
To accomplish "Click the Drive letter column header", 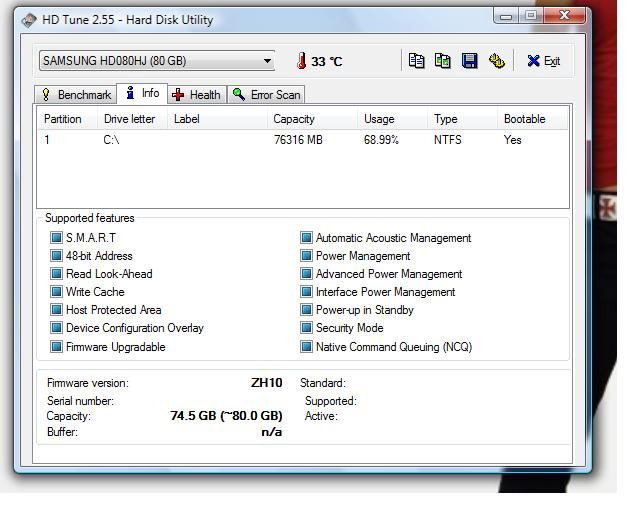I will (133, 119).
